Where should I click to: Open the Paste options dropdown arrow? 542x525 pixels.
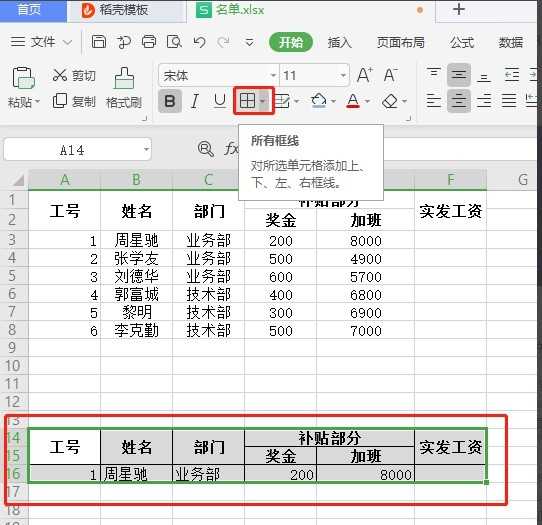click(37, 102)
